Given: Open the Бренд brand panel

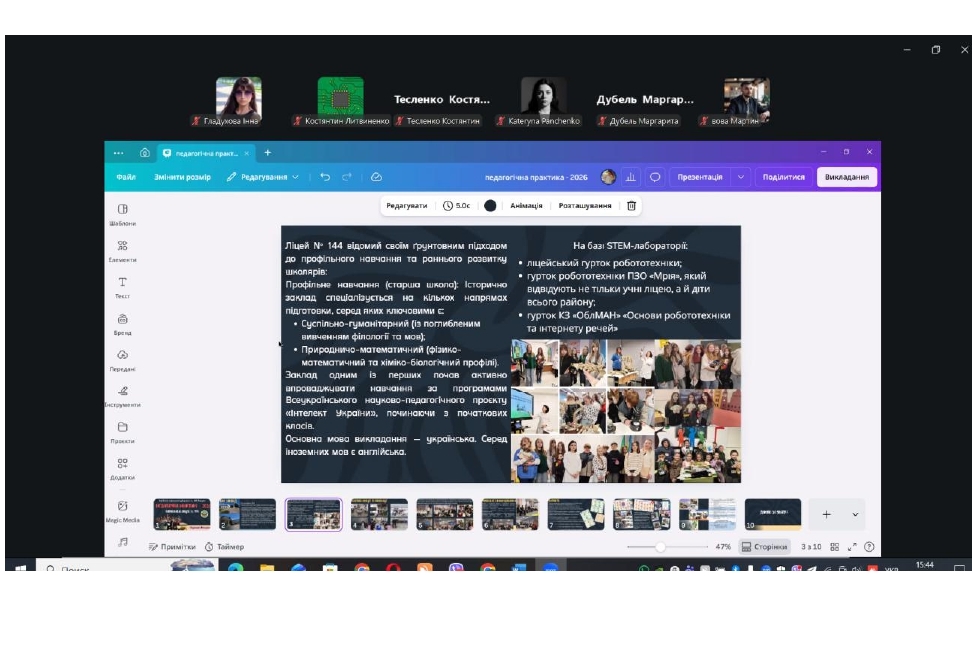Looking at the screenshot, I should pyautogui.click(x=123, y=324).
